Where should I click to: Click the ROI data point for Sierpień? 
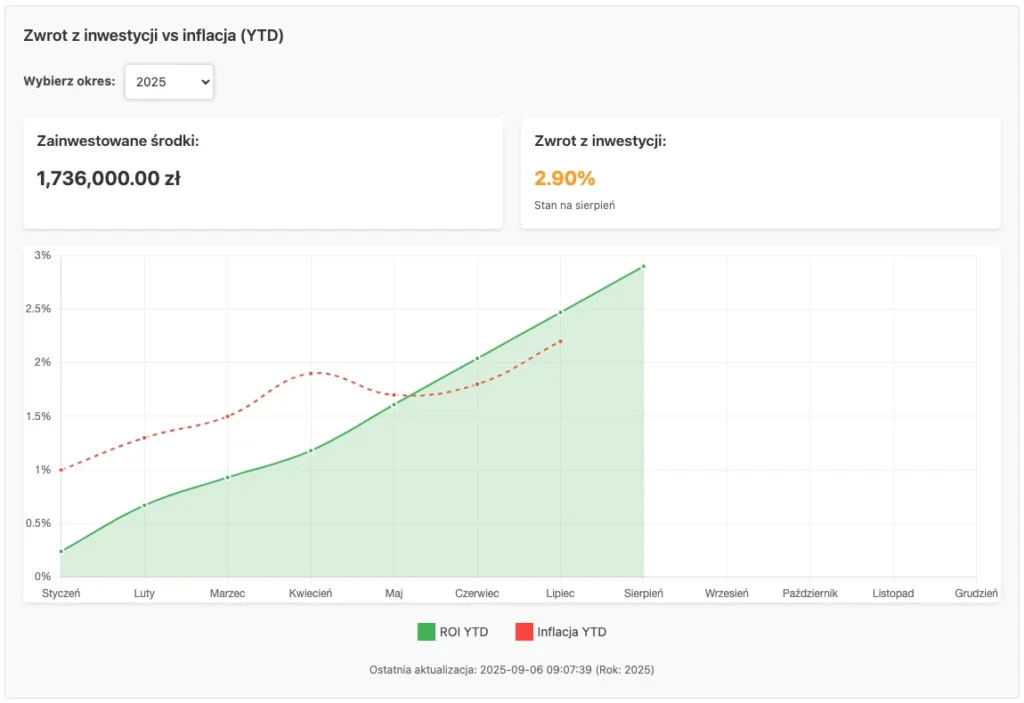(644, 266)
